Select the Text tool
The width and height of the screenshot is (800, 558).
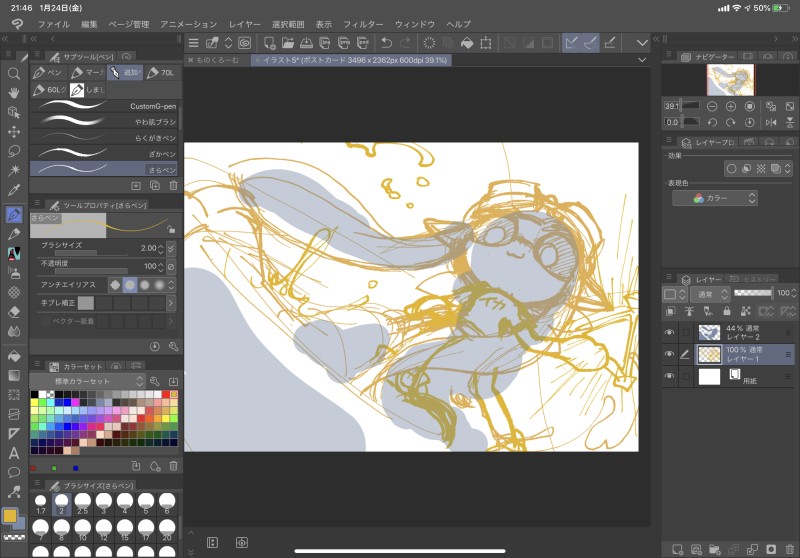(14, 453)
